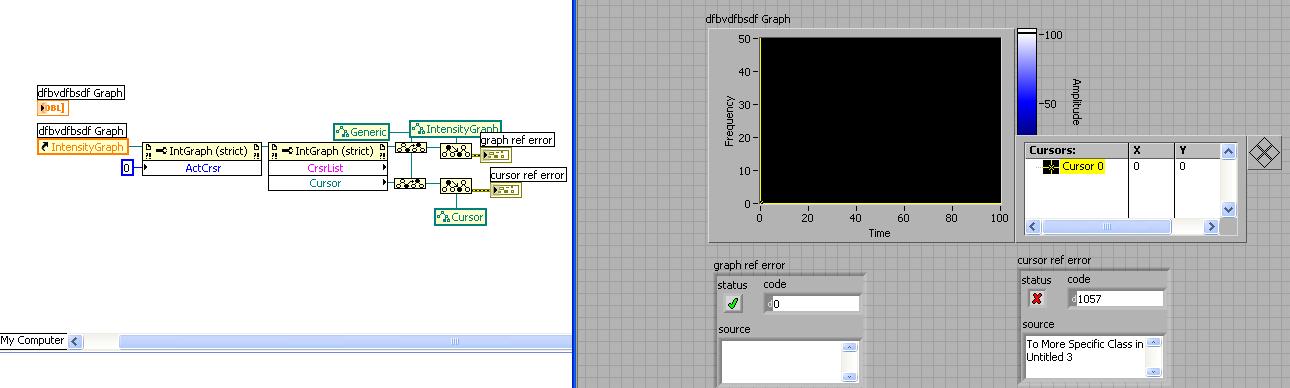Viewport: 1290px width, 388px height.
Task: Select the DBL graph terminal
Action: click(x=53, y=108)
